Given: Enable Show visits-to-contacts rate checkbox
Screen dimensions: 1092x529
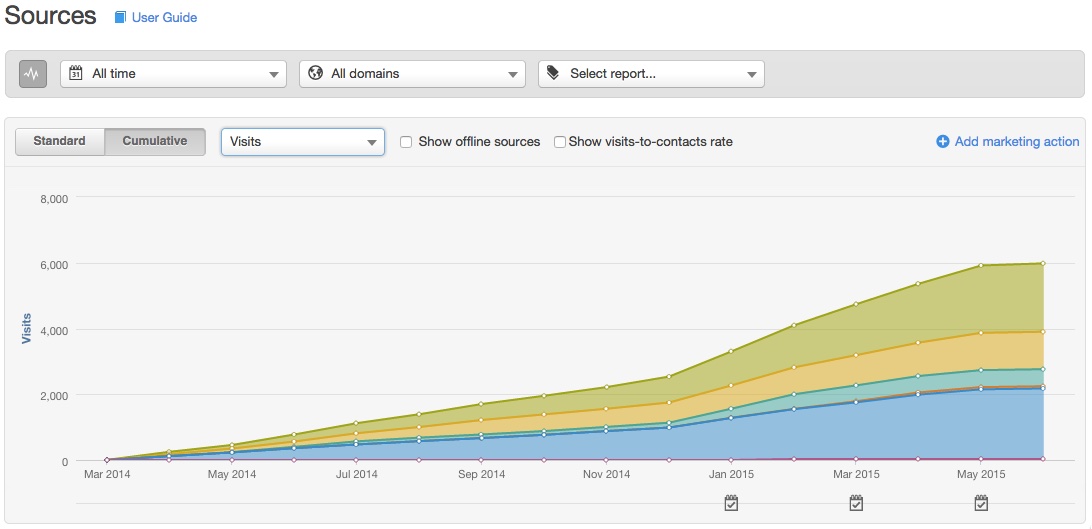Looking at the screenshot, I should tap(560, 142).
